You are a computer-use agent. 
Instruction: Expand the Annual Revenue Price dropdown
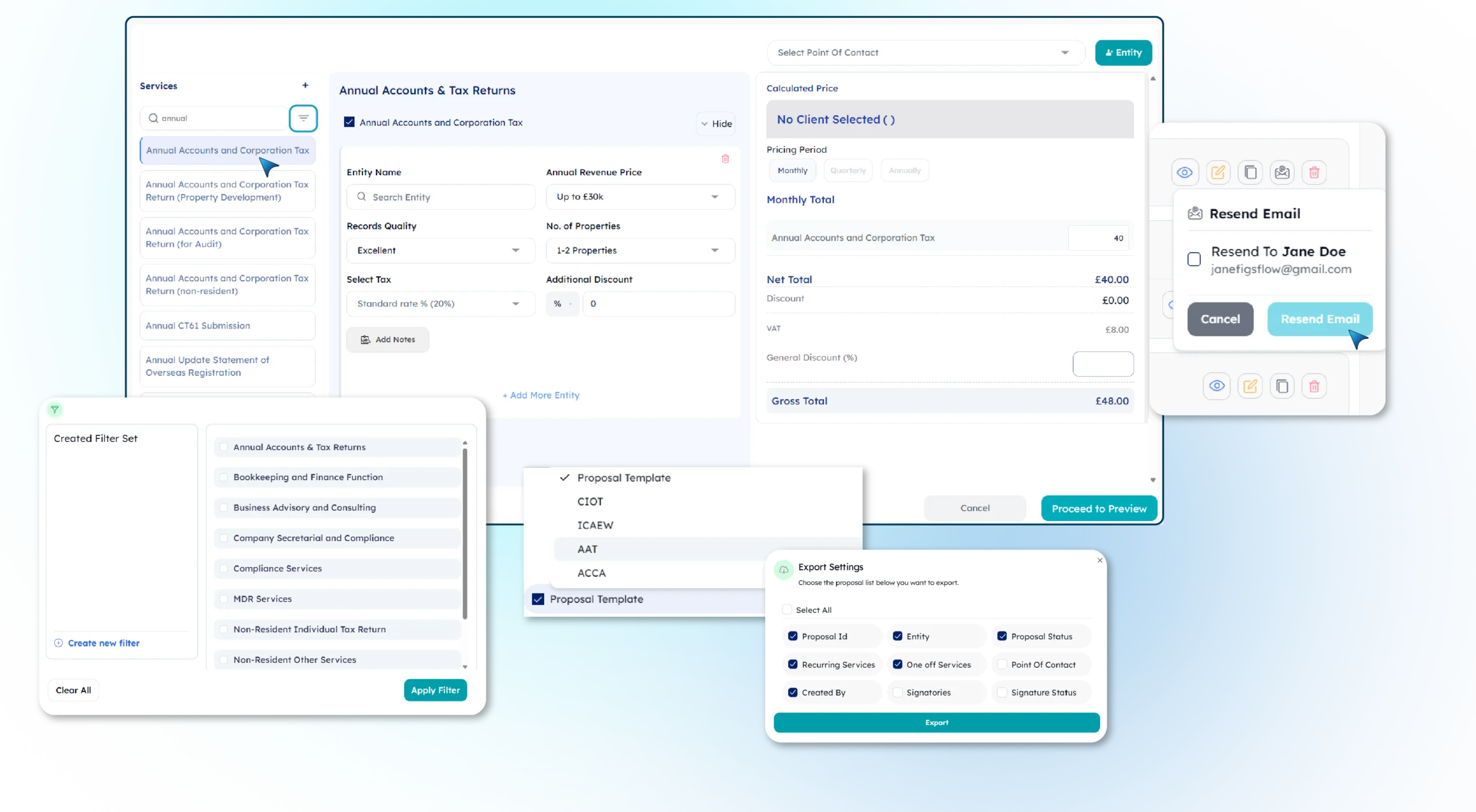tap(640, 197)
